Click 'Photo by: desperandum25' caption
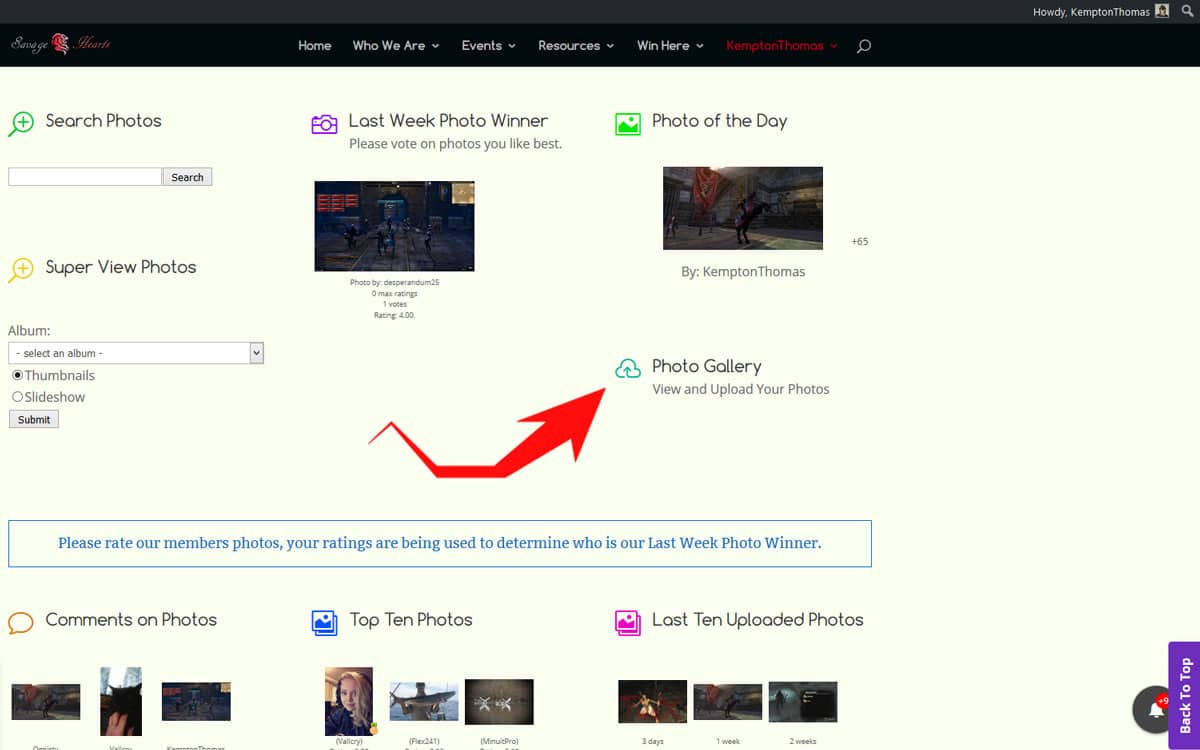 pyautogui.click(x=395, y=283)
